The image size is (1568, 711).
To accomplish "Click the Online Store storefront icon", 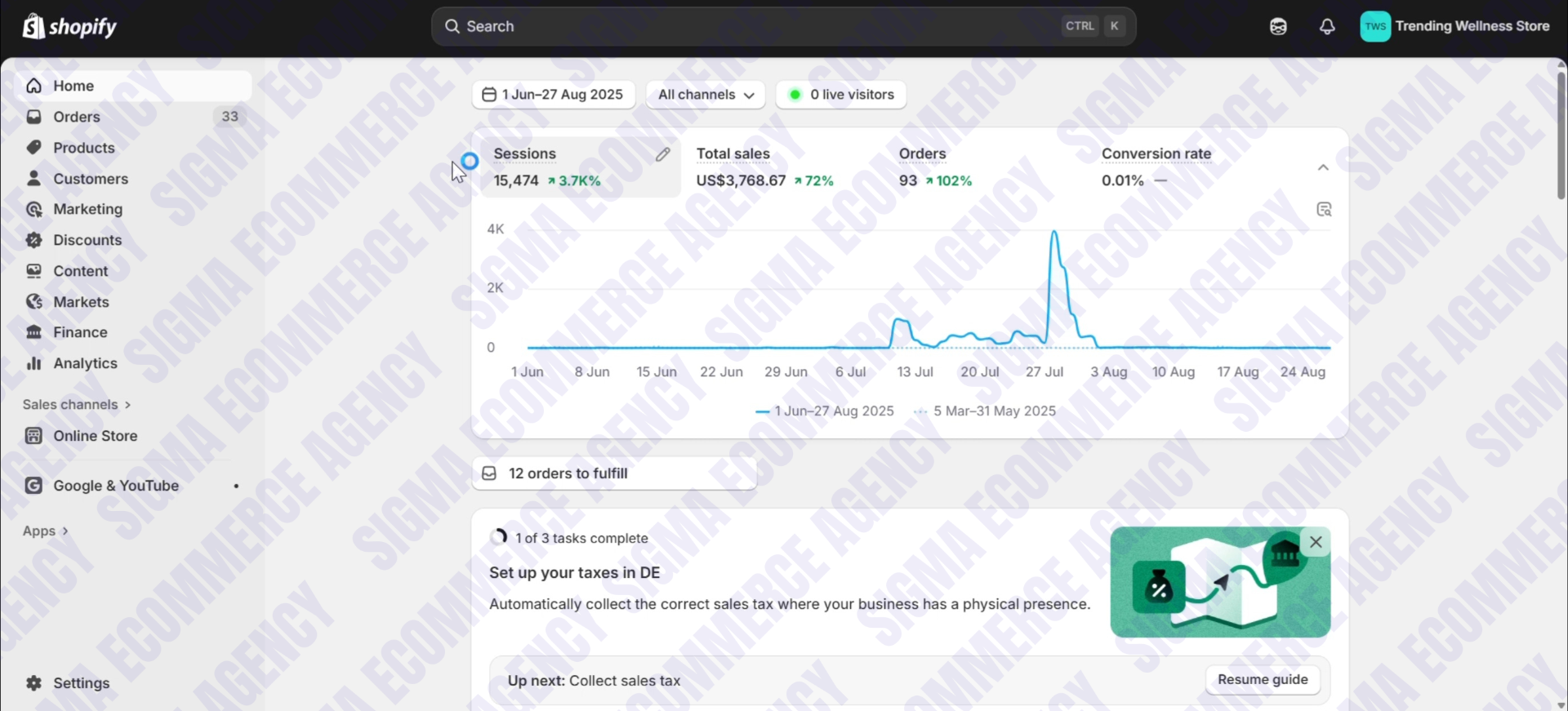I will (x=33, y=436).
